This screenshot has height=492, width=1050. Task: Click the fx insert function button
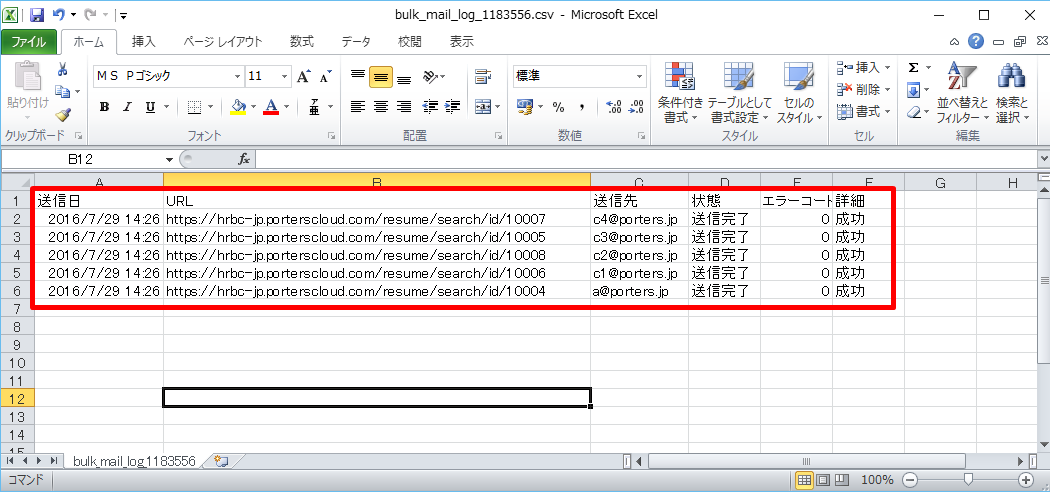[x=244, y=159]
